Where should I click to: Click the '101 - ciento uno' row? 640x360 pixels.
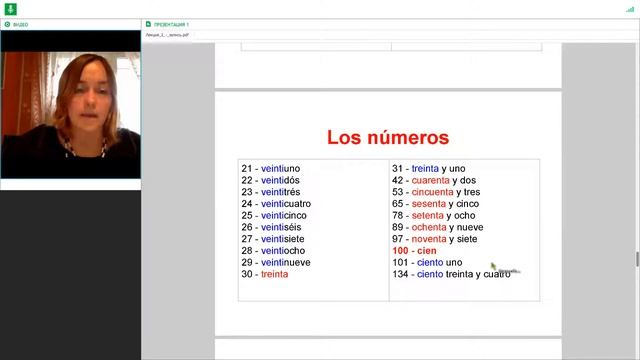(427, 262)
